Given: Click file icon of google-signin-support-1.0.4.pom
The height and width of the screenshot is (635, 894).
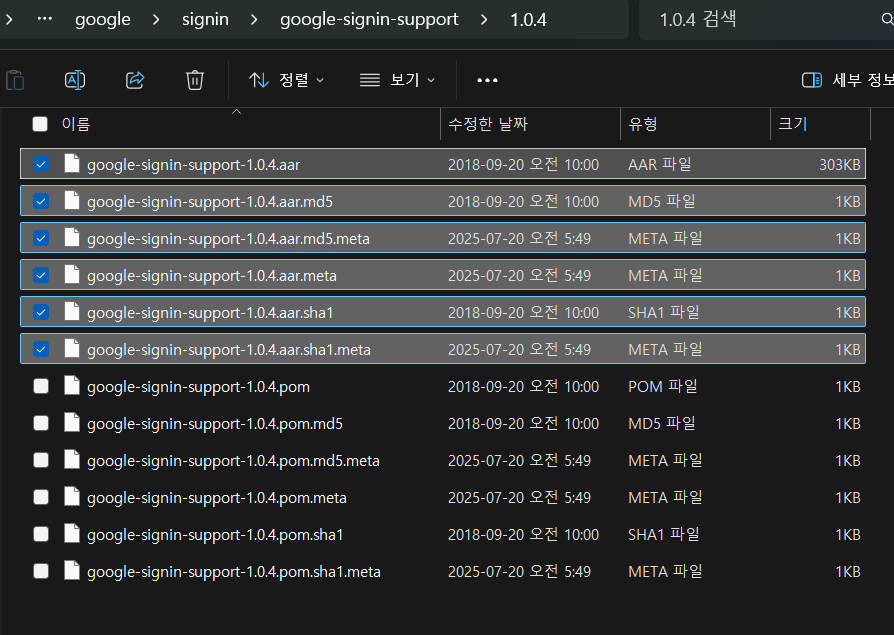Looking at the screenshot, I should coord(72,385).
